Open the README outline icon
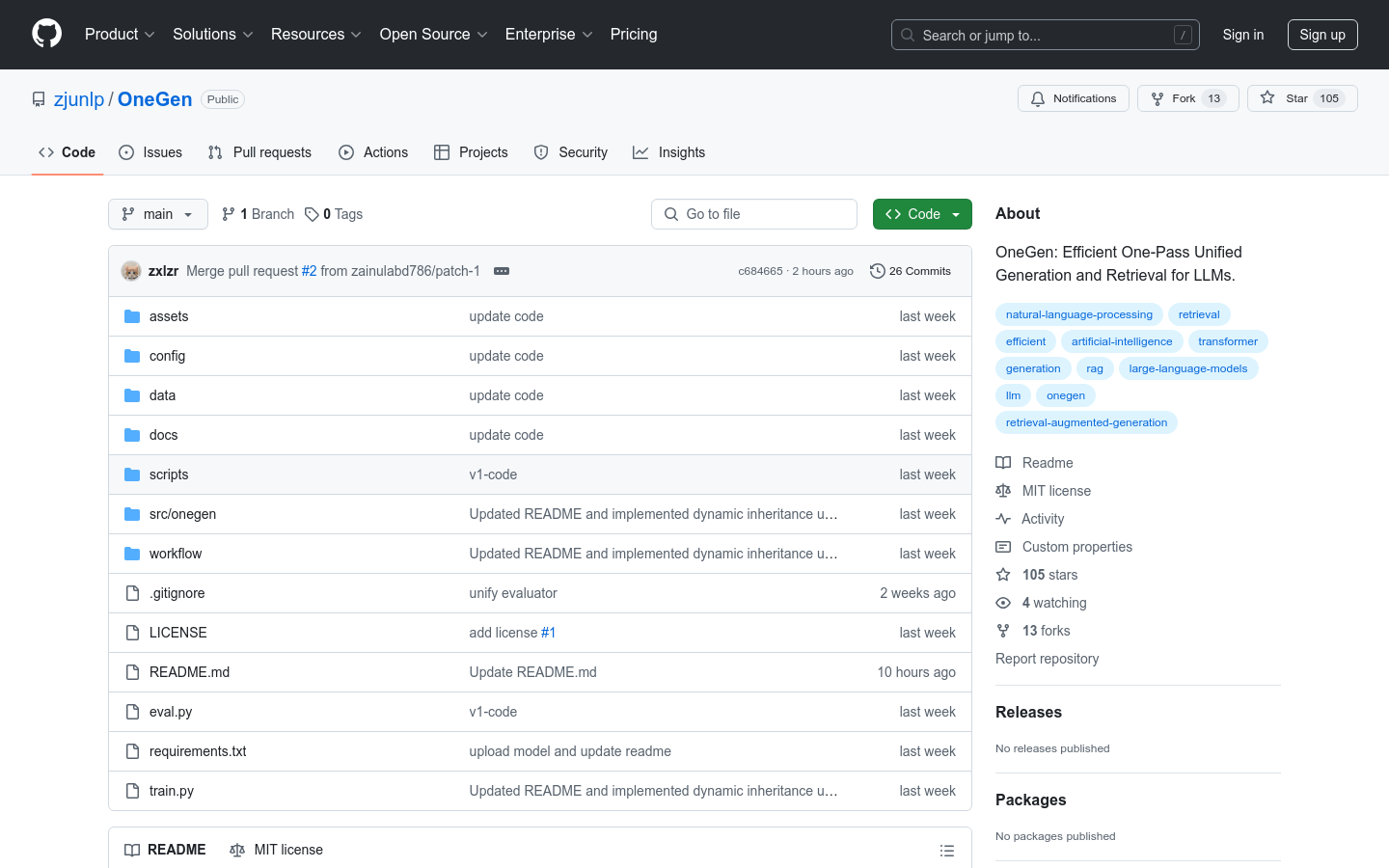1389x868 pixels. pyautogui.click(x=947, y=850)
